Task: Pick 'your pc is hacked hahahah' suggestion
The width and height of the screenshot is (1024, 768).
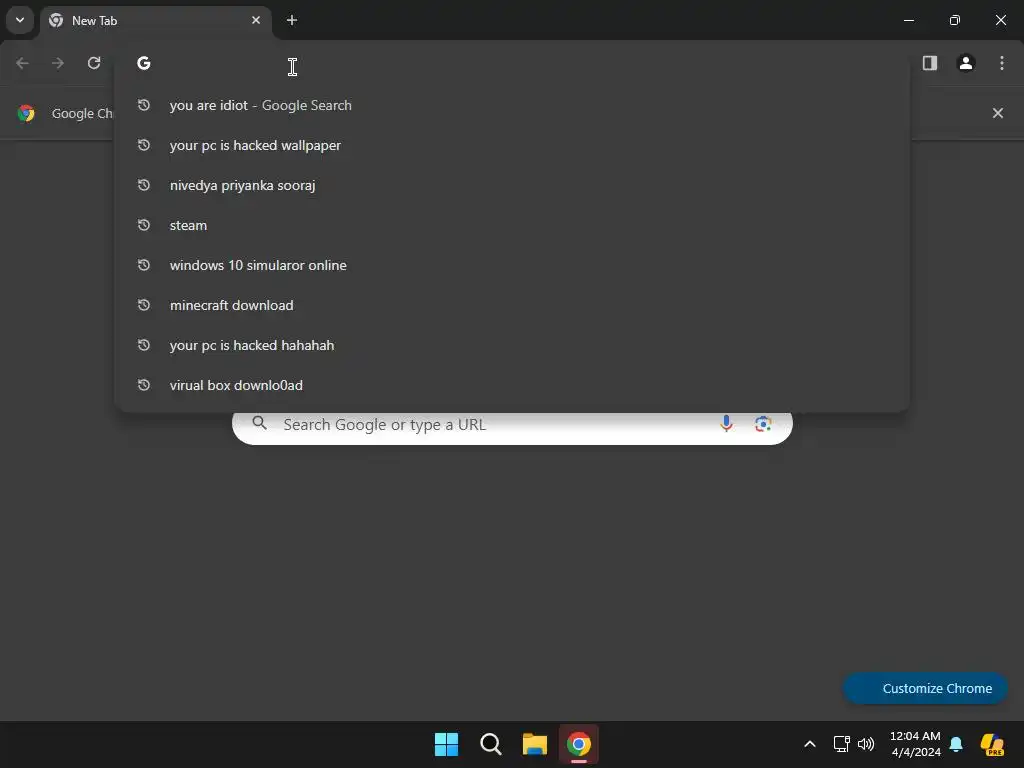Action: 512,345
